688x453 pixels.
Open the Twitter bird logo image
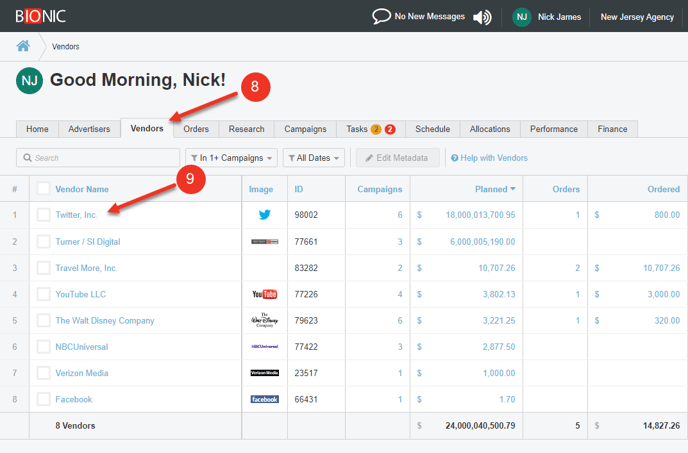[x=265, y=215]
